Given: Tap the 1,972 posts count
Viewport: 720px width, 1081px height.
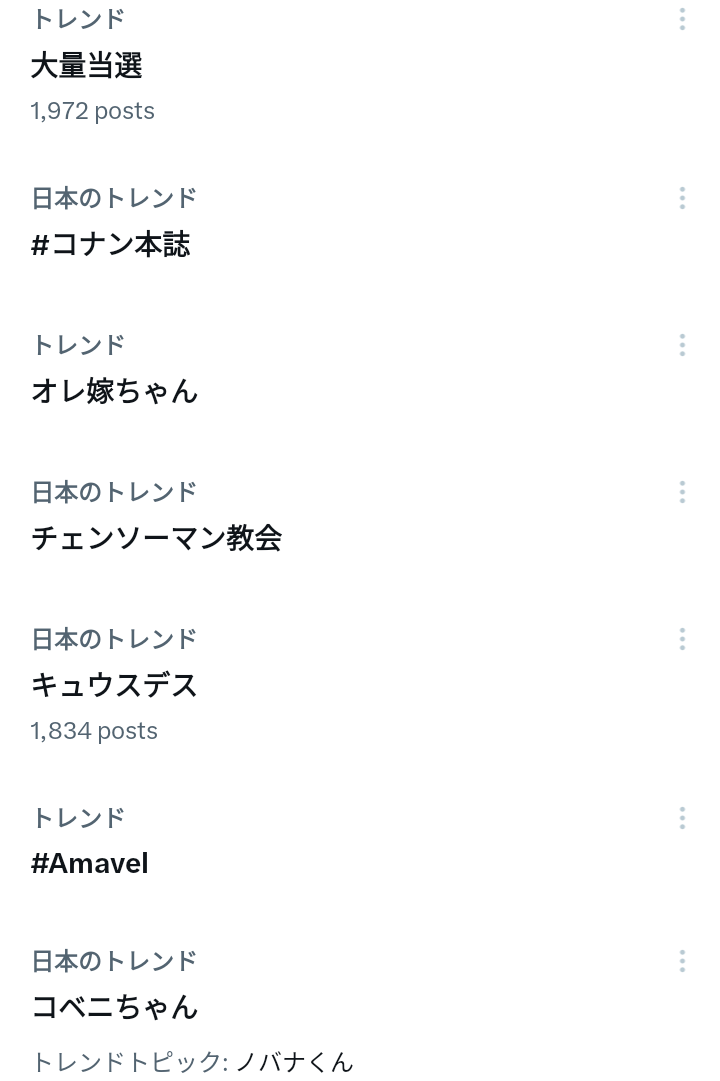Looking at the screenshot, I should point(93,110).
